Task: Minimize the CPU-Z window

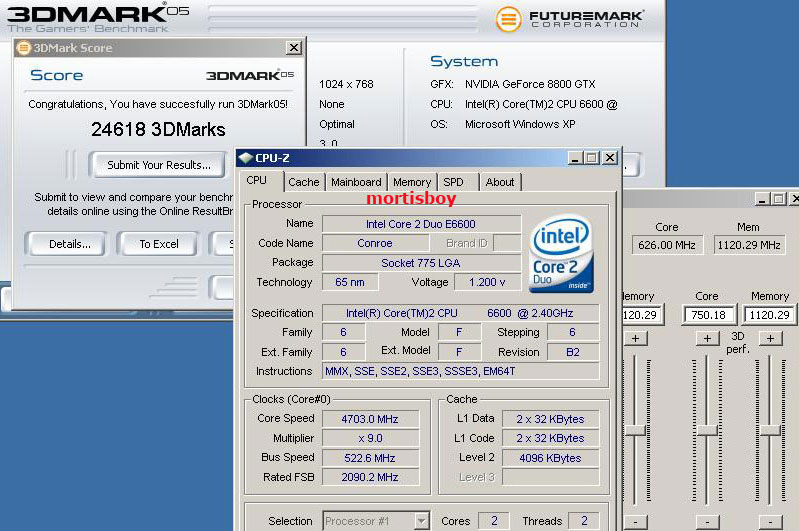Action: (575, 158)
